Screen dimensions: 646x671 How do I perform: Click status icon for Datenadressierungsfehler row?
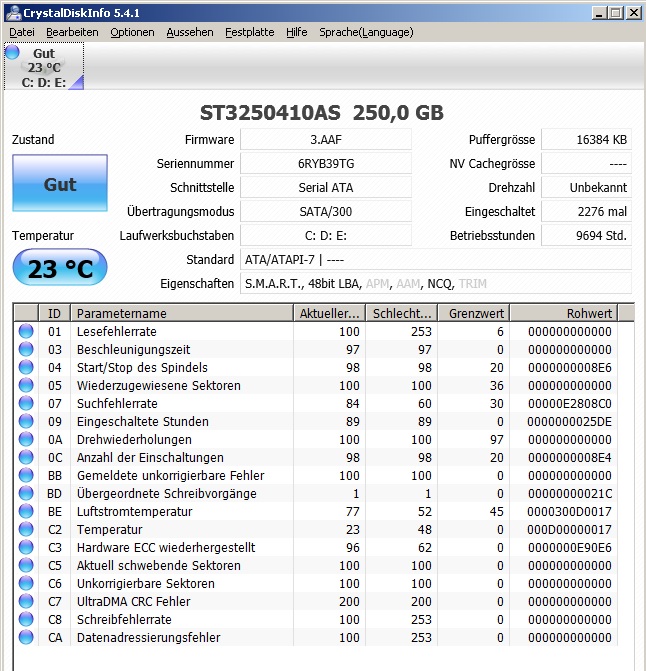pyautogui.click(x=26, y=637)
